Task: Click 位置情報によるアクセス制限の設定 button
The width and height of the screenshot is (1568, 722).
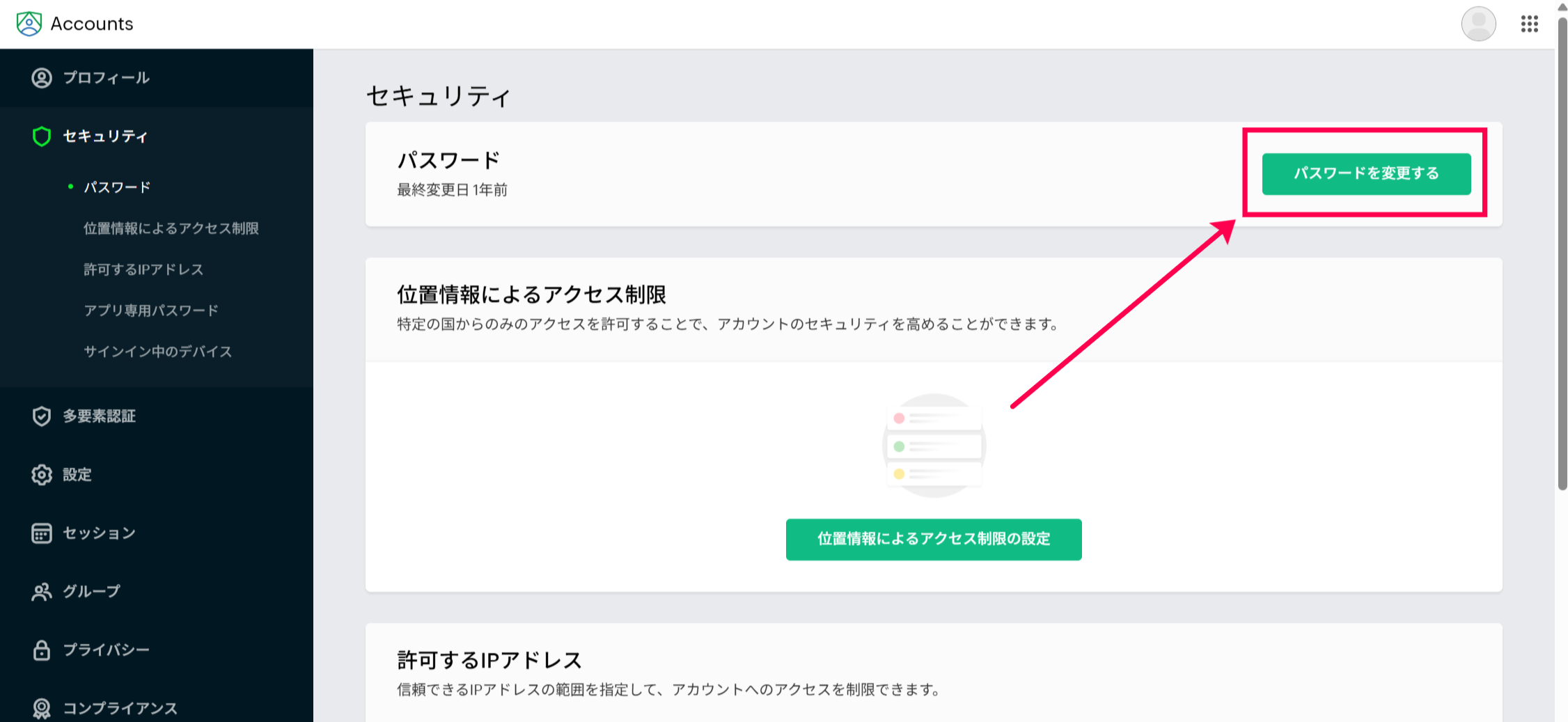Action: point(933,539)
